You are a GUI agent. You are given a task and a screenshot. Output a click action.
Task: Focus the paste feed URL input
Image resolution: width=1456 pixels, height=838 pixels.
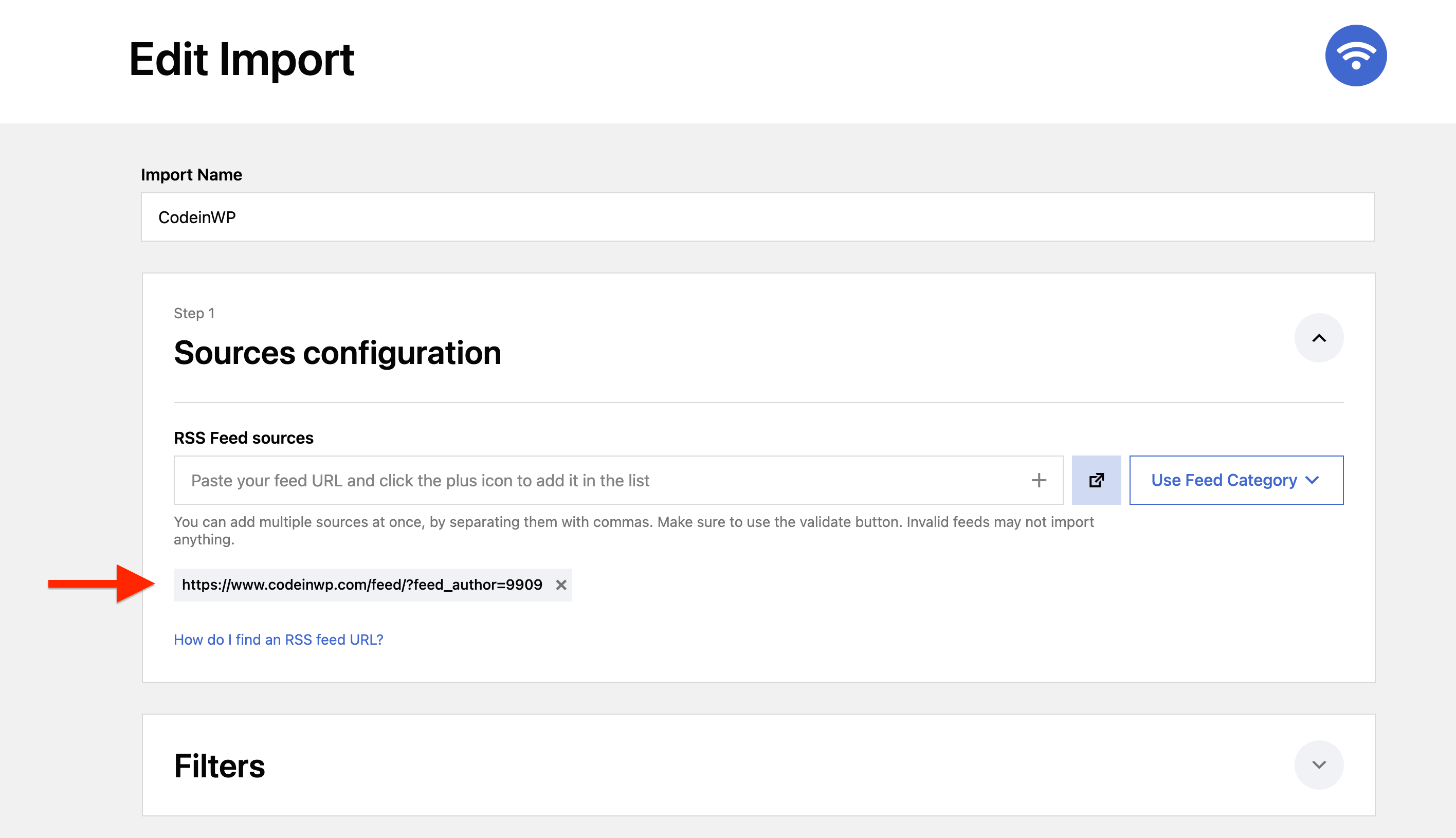tap(598, 480)
